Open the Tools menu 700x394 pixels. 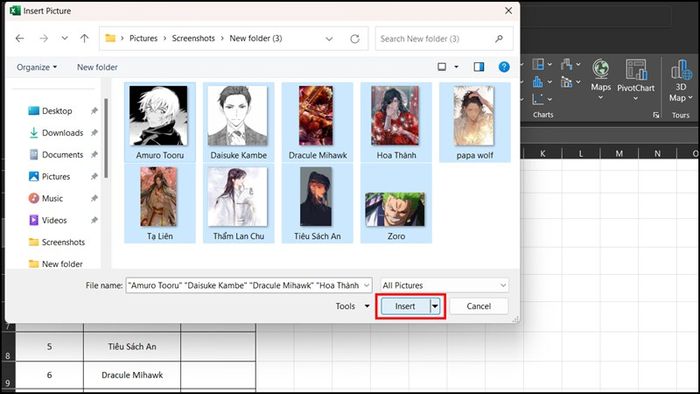click(x=353, y=306)
